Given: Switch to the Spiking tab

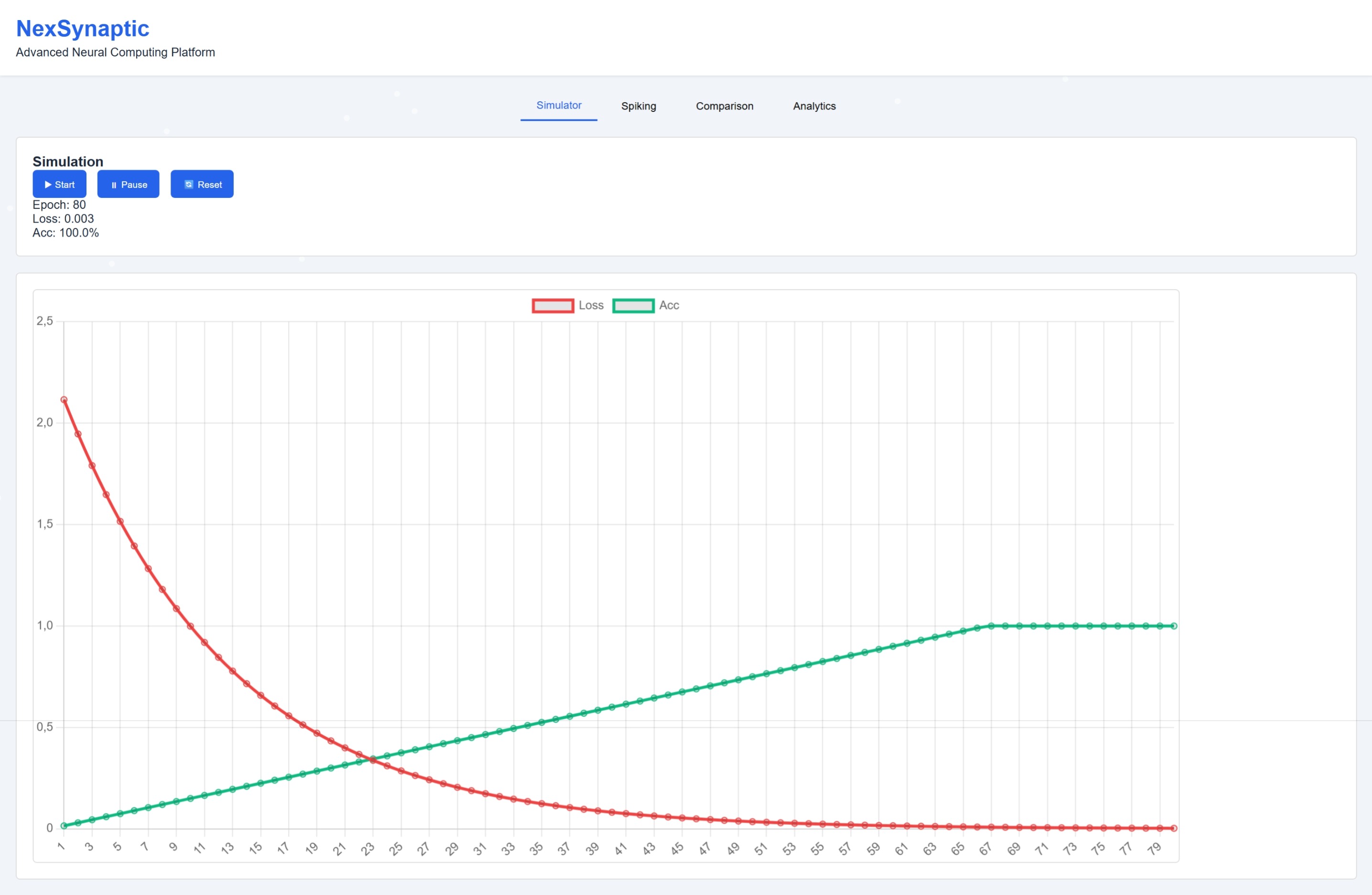Looking at the screenshot, I should pos(638,106).
